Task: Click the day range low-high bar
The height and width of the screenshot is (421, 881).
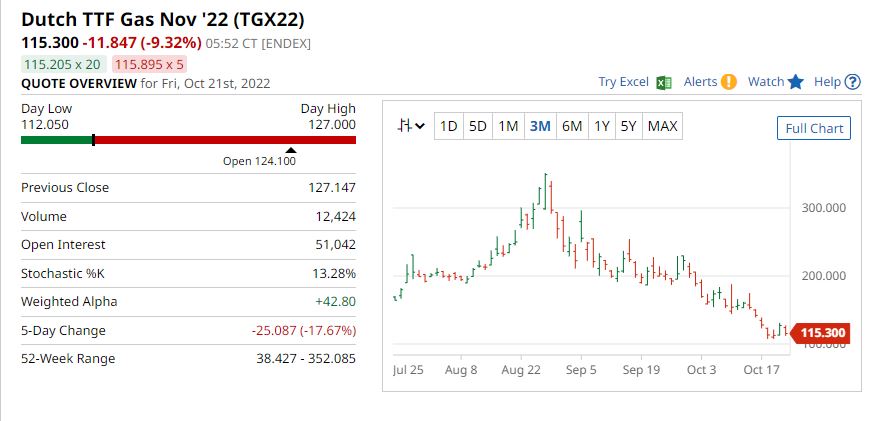Action: 188,140
